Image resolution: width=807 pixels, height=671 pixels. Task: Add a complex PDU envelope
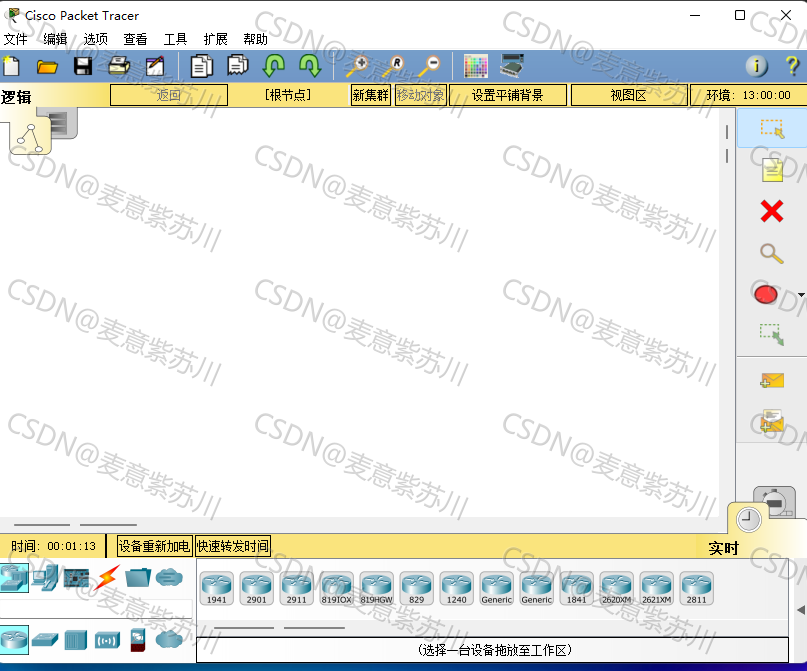pyautogui.click(x=772, y=420)
